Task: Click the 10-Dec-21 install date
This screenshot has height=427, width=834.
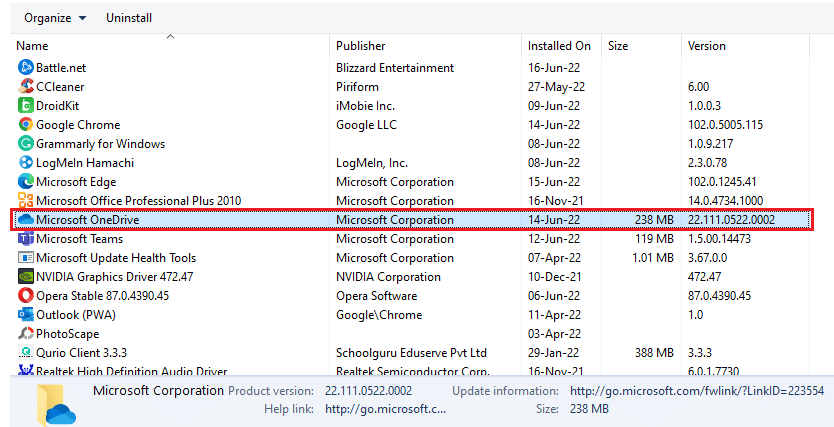Action: (x=554, y=277)
